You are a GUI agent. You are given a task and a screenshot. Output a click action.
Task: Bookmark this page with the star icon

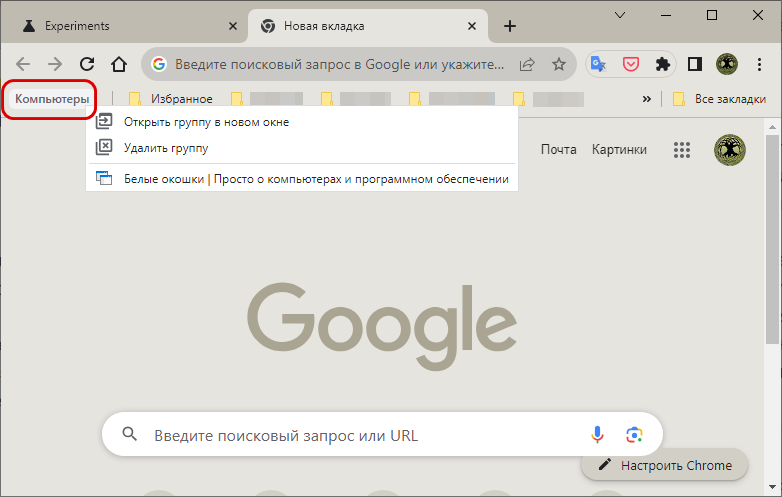pyautogui.click(x=559, y=64)
